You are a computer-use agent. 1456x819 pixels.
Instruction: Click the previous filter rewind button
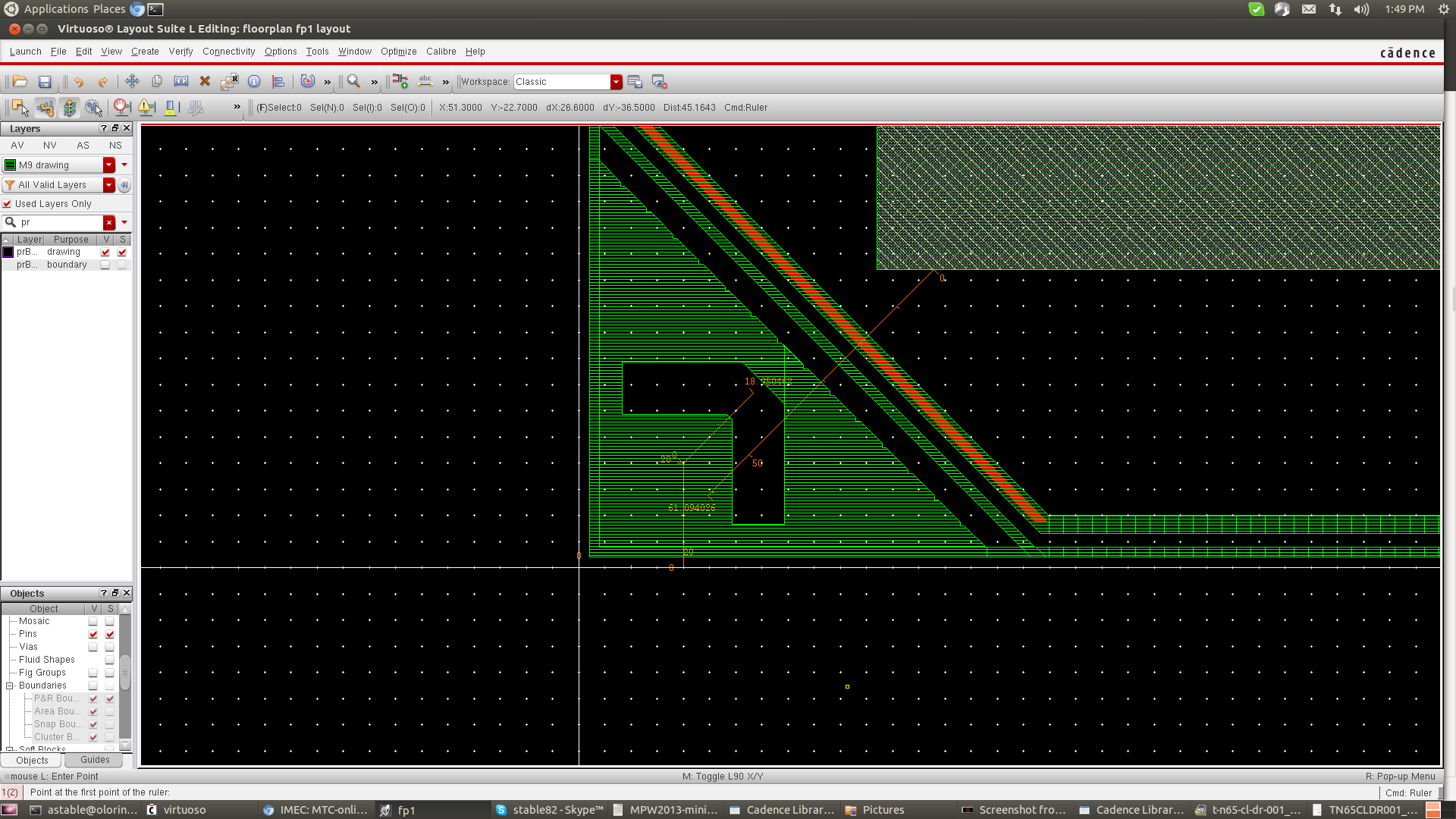[124, 184]
